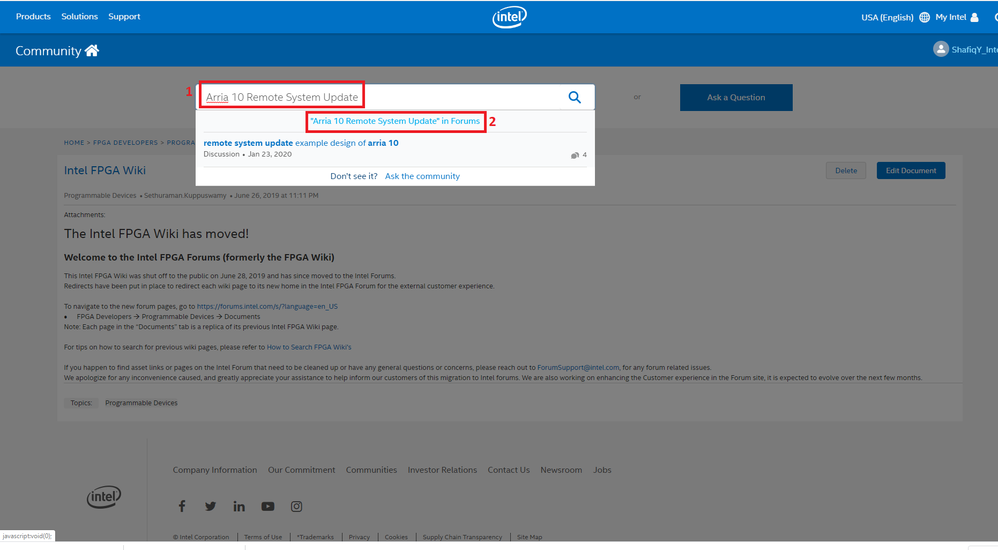This screenshot has height=550, width=998.
Task: Open Intel Instagram page icon
Action: click(296, 506)
